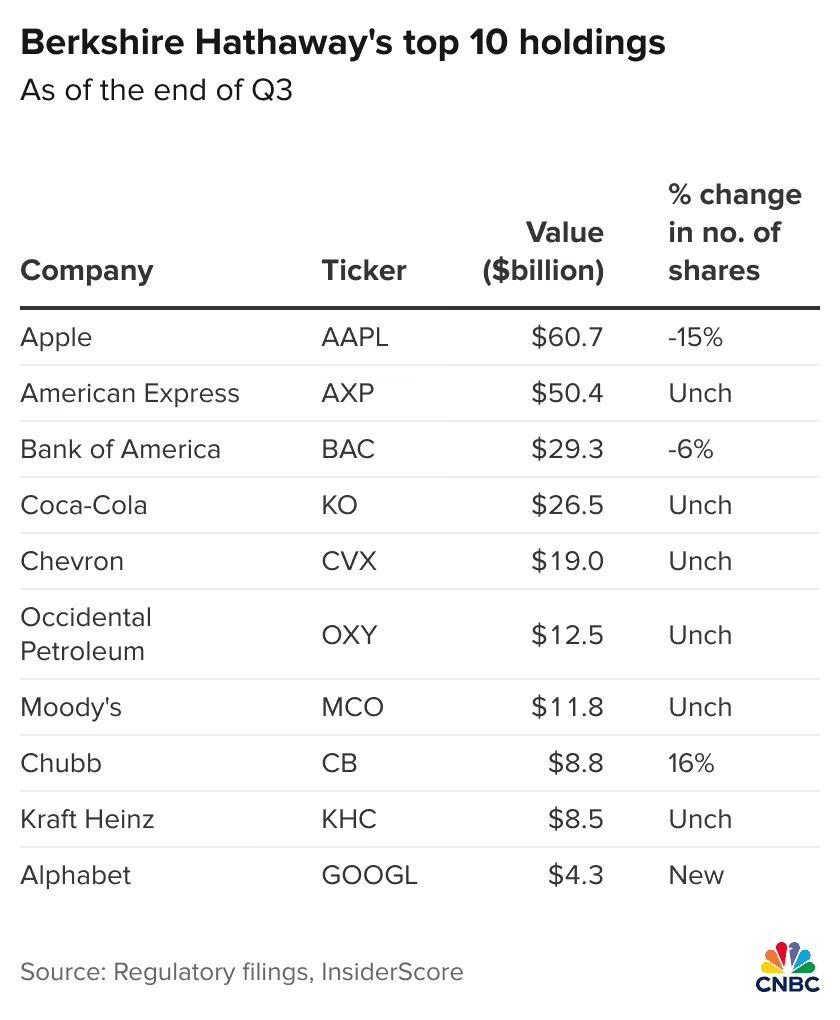Image resolution: width=840 pixels, height=1020 pixels.
Task: Click the AXP ticker symbol
Action: pos(347,393)
